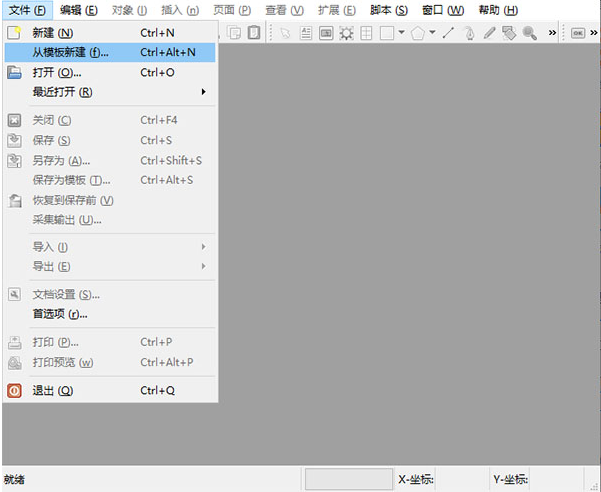The height and width of the screenshot is (492, 601).
Task: Click the Paste clipboard icon in the toolbar
Action: 253,33
